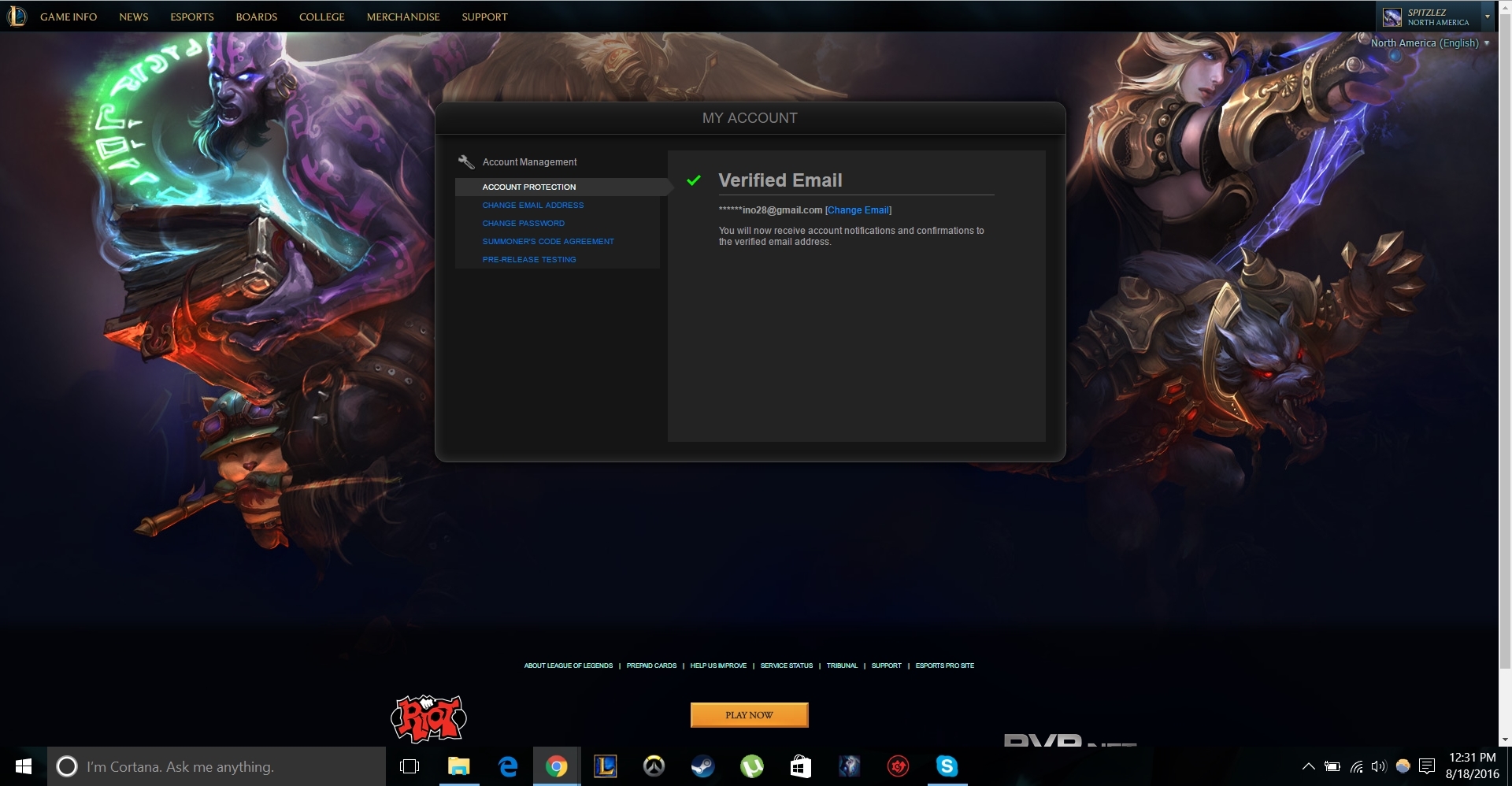The image size is (1512, 786).
Task: Click the Account Management wrench icon
Action: (x=466, y=161)
